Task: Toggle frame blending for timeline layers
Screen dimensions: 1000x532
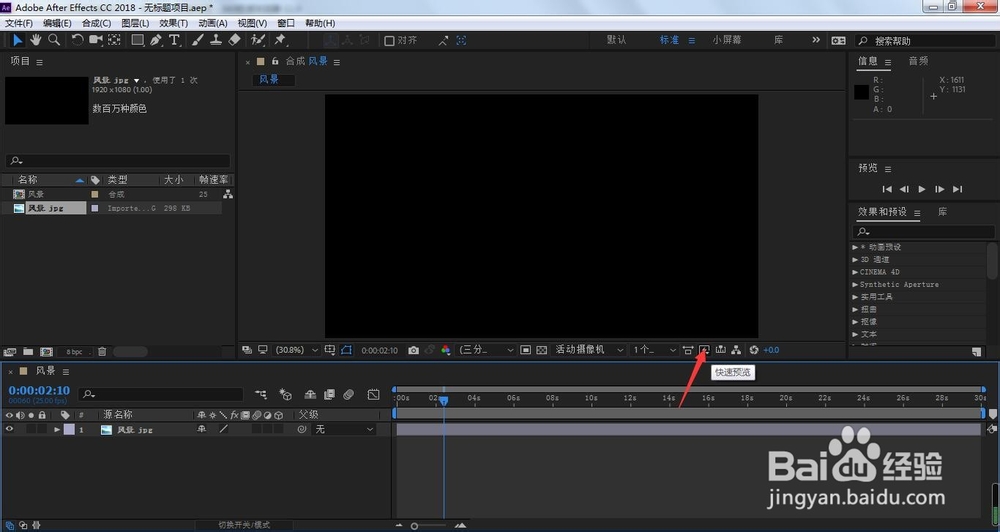Action: (x=329, y=395)
